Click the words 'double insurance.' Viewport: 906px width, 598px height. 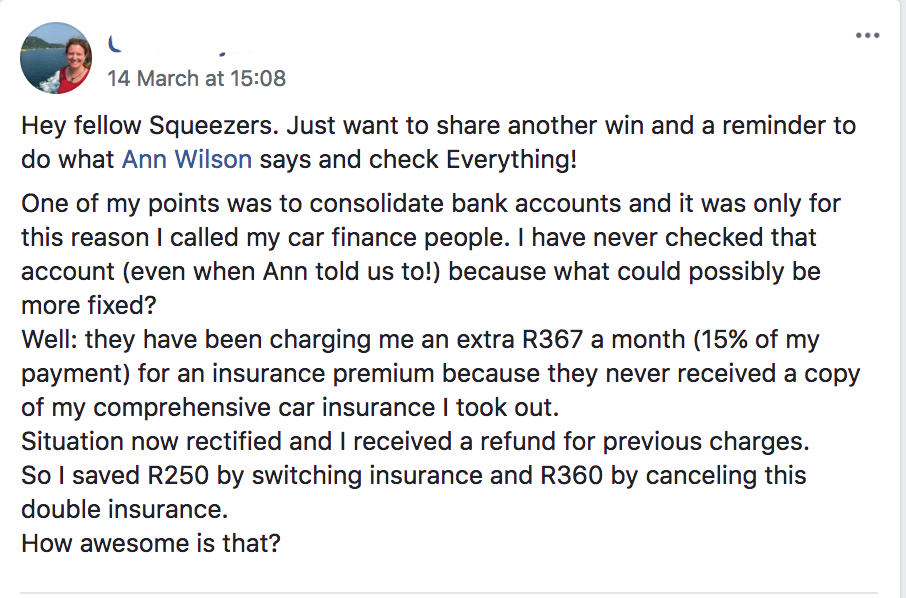[x=123, y=509]
